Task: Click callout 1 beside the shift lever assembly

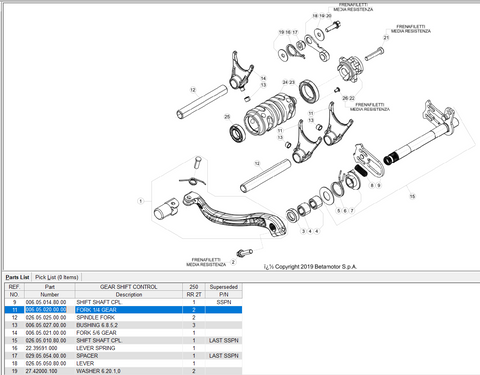Action: (140, 201)
